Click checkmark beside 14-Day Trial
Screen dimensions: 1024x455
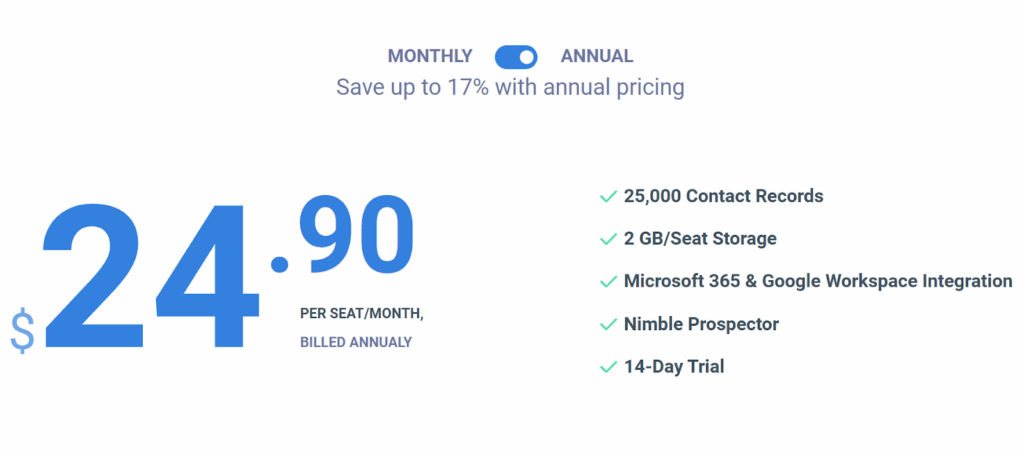tap(607, 367)
